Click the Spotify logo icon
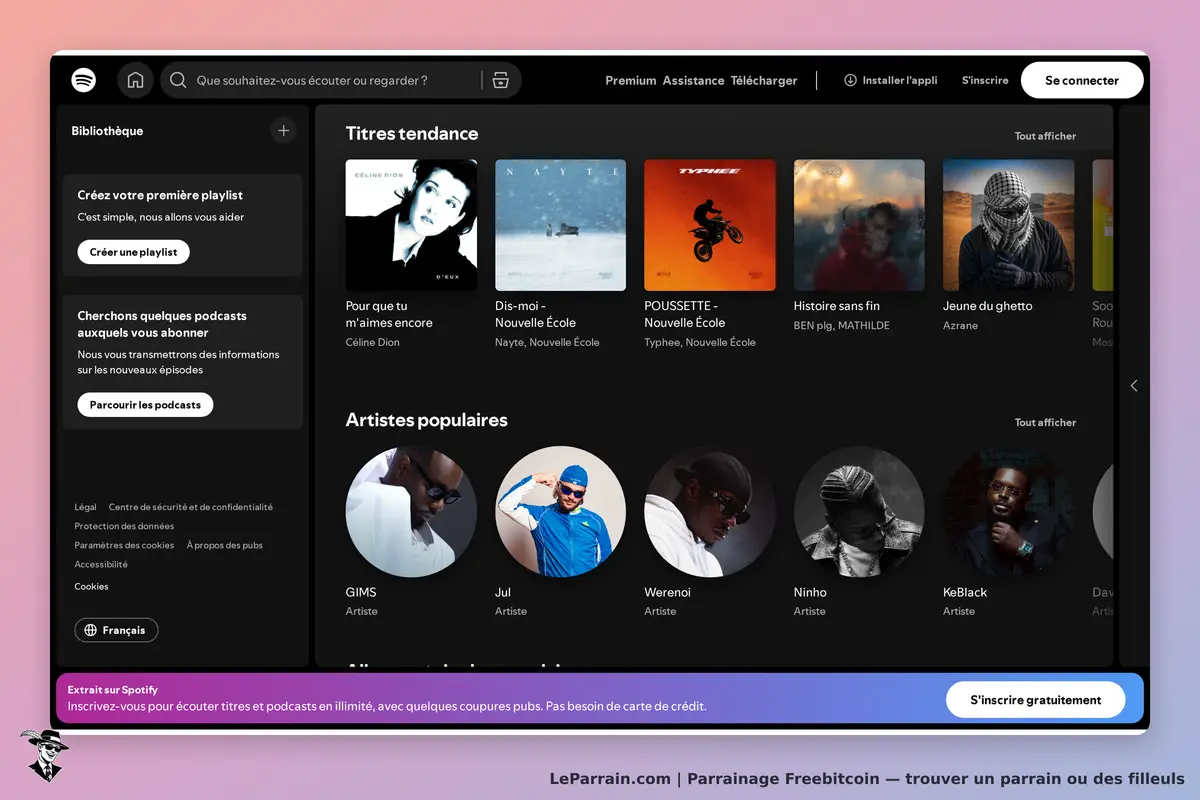Viewport: 1200px width, 800px height. (84, 80)
